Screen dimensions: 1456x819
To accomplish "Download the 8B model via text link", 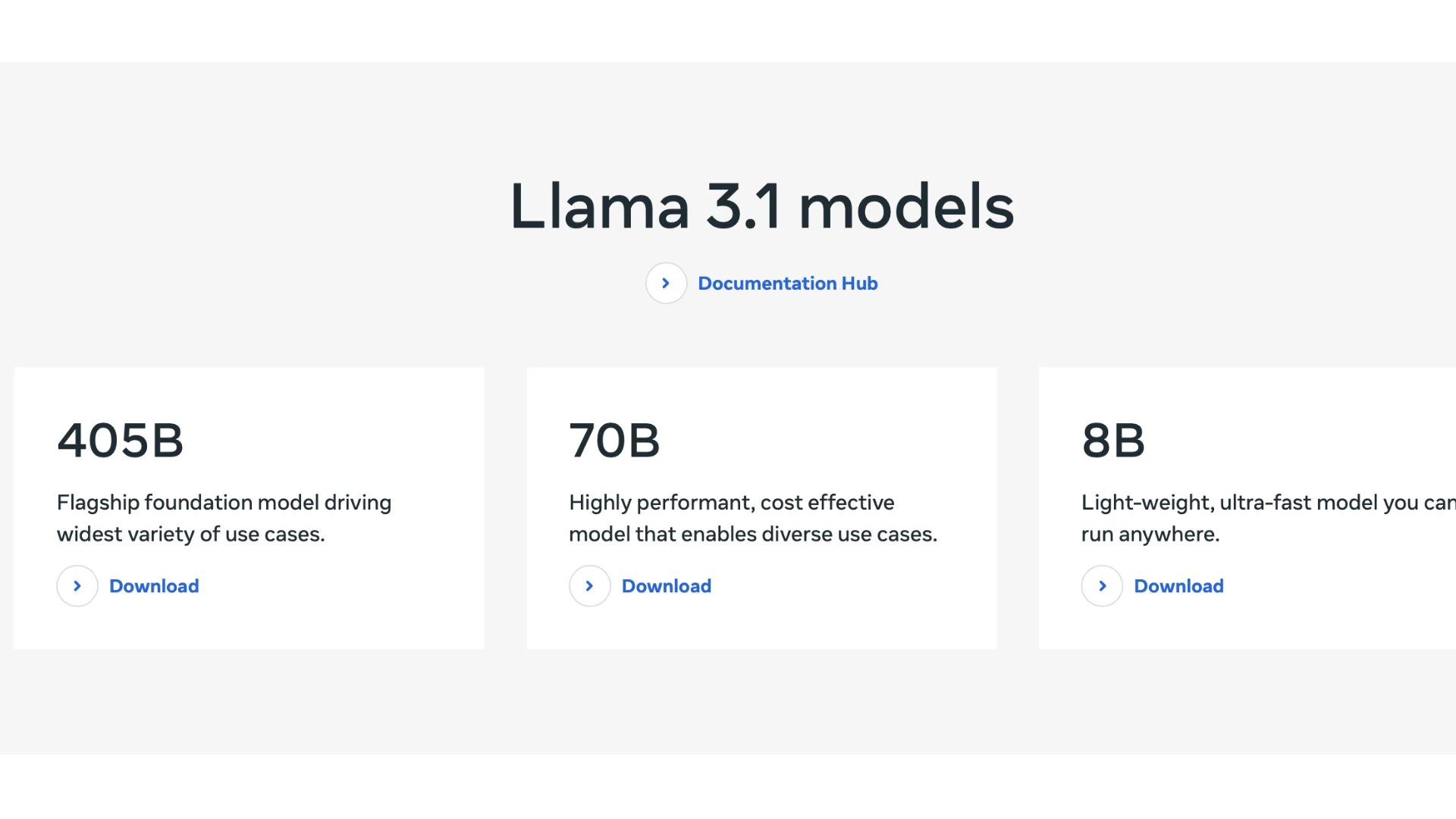I will pyautogui.click(x=1178, y=586).
